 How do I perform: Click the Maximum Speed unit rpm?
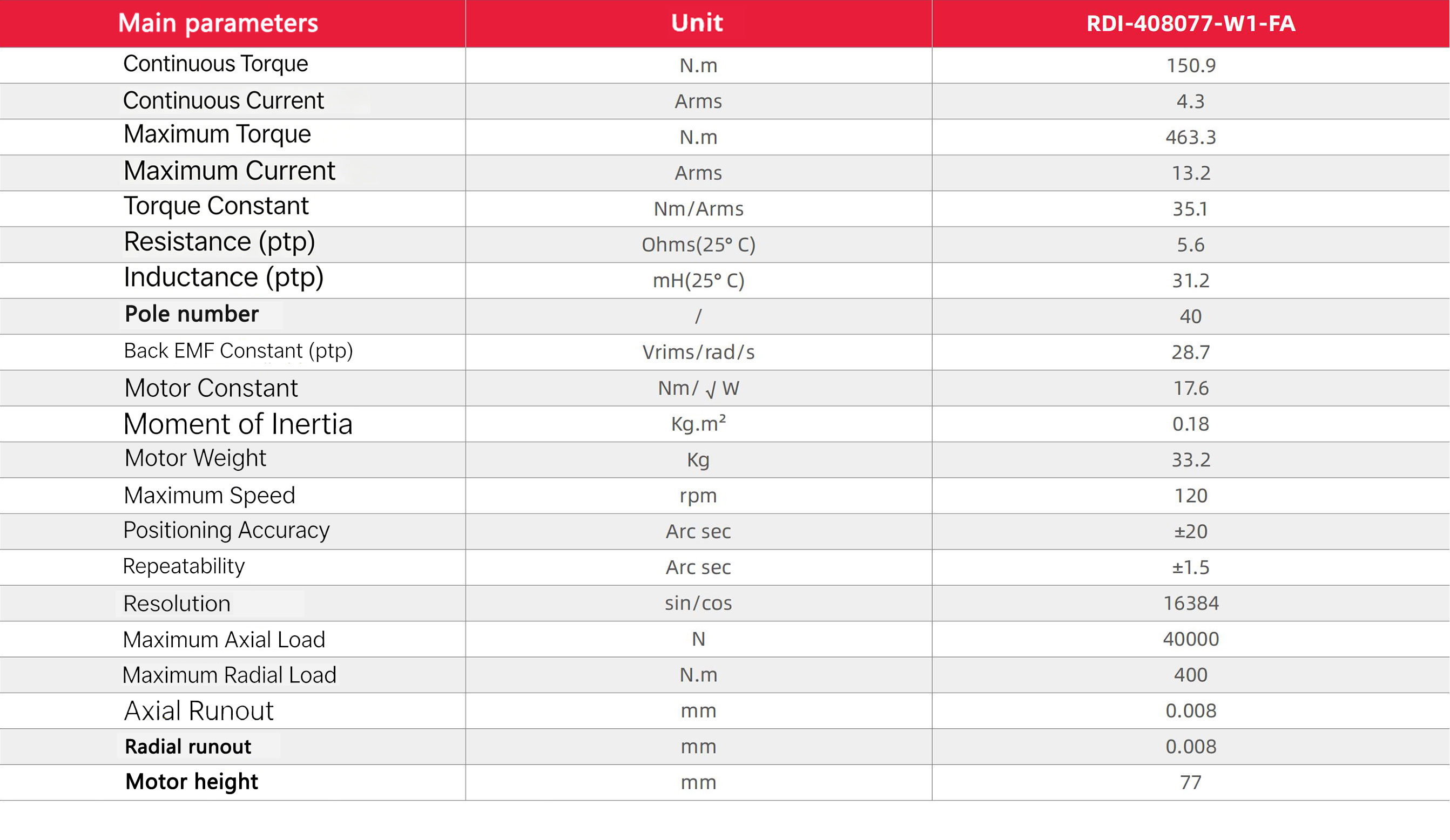click(x=698, y=496)
